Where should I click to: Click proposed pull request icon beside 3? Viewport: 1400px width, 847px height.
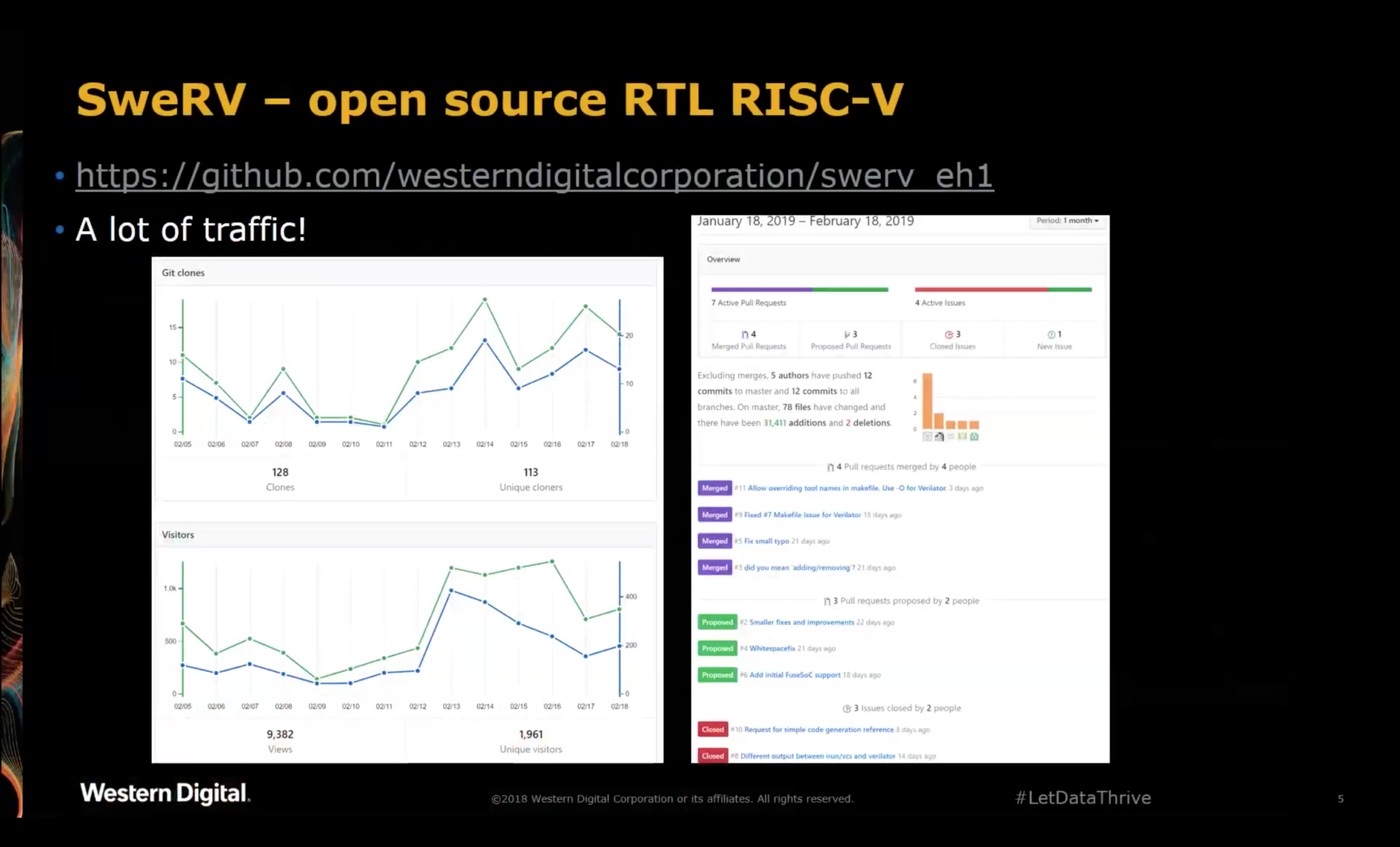pyautogui.click(x=847, y=334)
